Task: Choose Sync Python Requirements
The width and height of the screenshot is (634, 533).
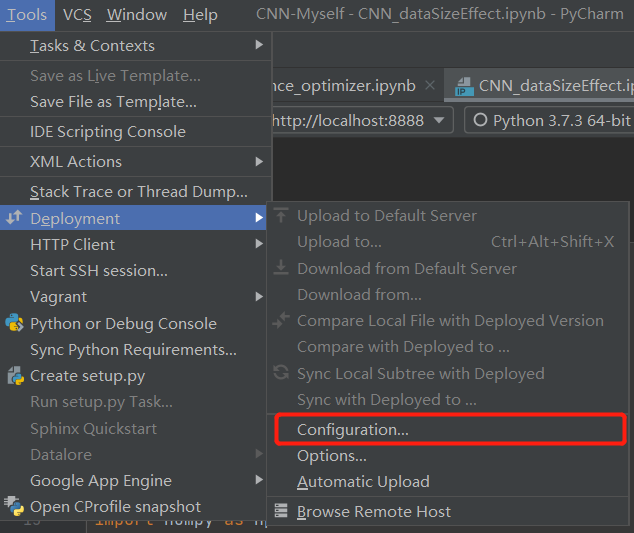Action: (133, 349)
